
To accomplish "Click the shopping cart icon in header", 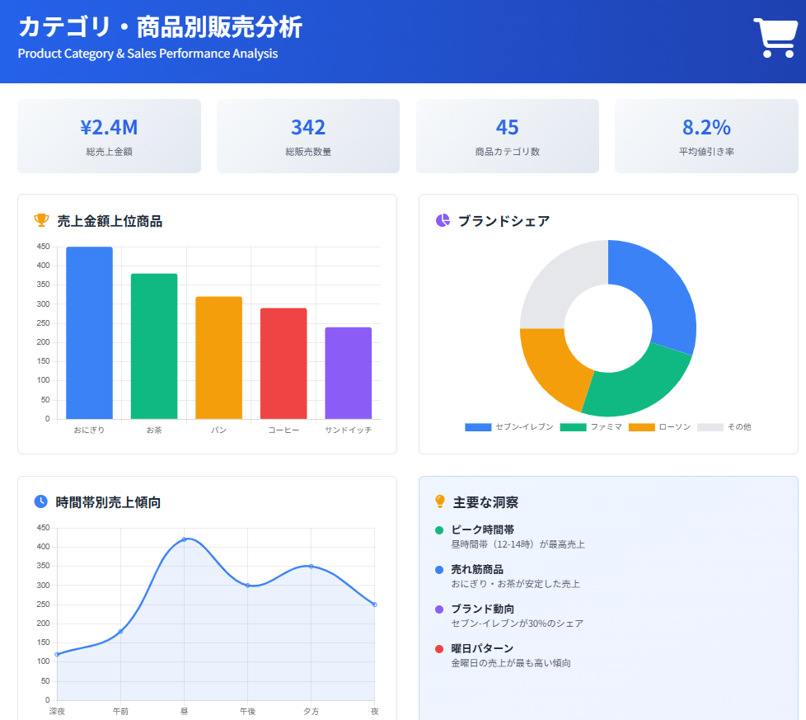I will [x=775, y=38].
